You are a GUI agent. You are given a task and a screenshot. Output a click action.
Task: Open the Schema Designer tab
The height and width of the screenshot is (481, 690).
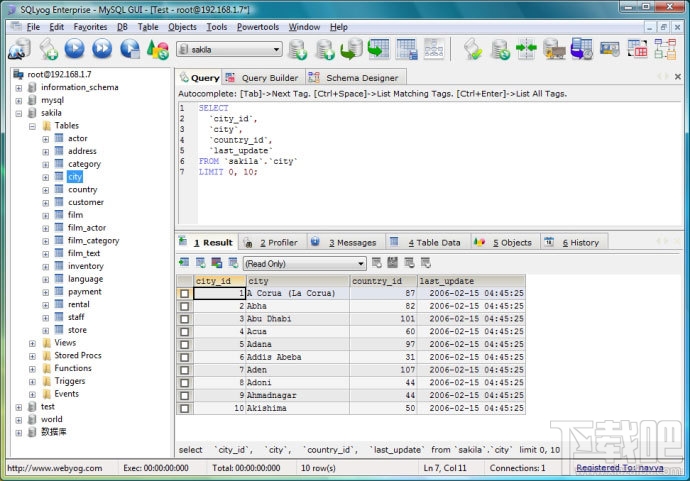(x=359, y=78)
